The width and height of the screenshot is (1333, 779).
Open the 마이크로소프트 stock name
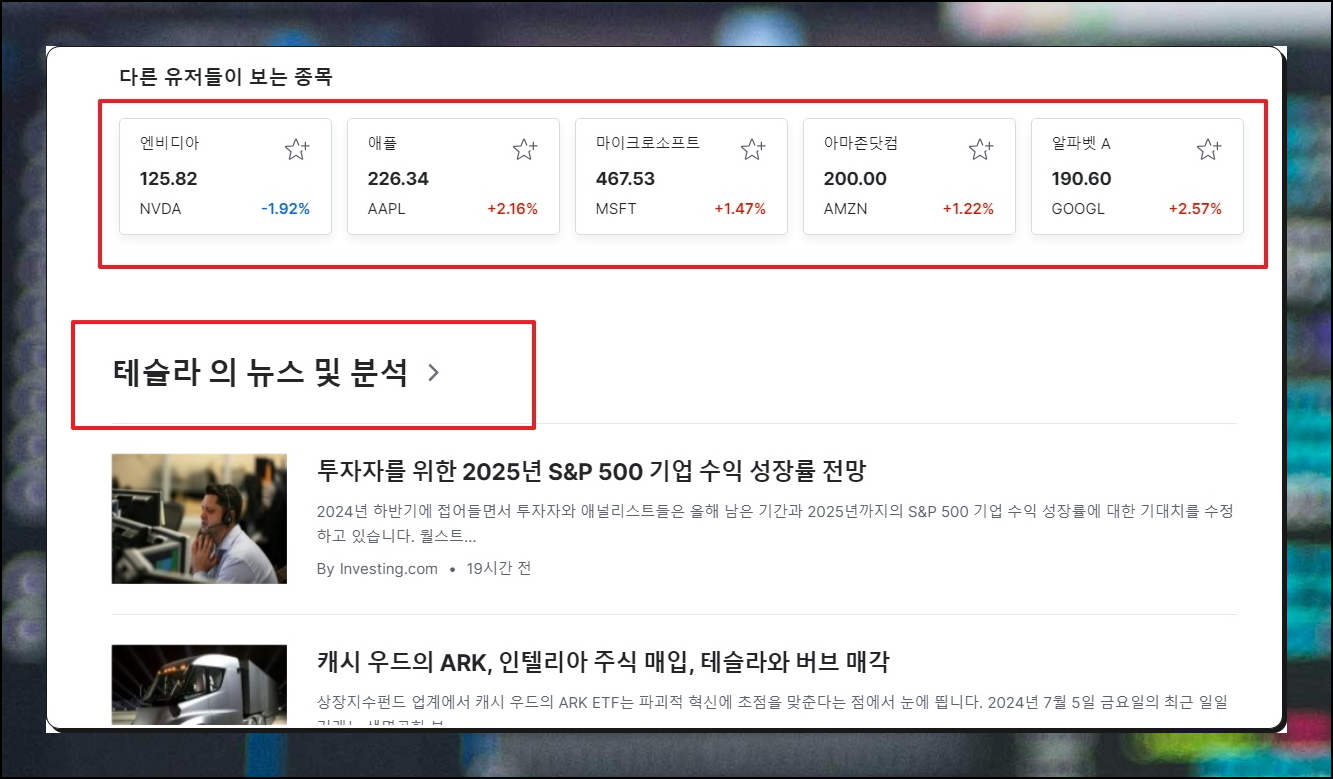pyautogui.click(x=648, y=143)
